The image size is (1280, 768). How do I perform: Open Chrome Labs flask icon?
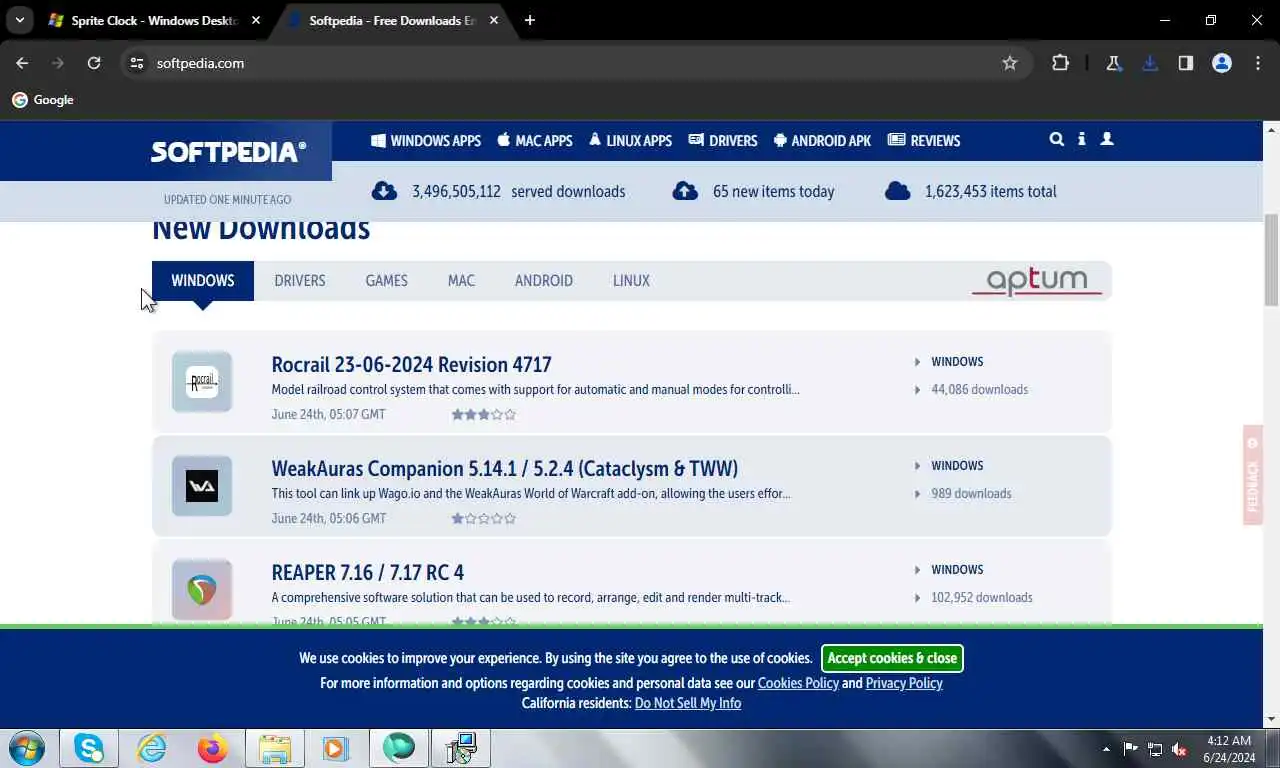pos(1113,63)
